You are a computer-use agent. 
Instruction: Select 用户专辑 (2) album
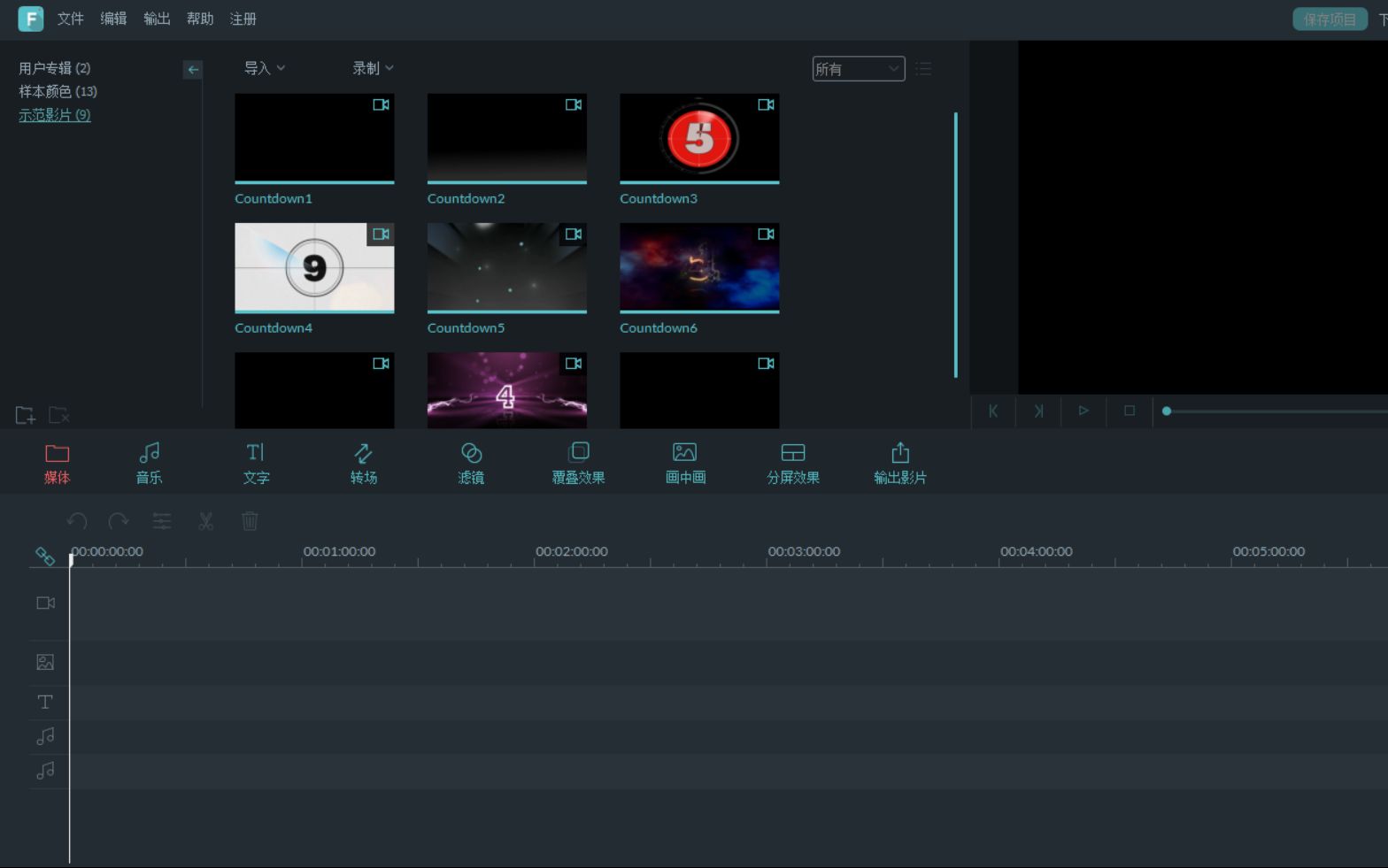(x=55, y=68)
